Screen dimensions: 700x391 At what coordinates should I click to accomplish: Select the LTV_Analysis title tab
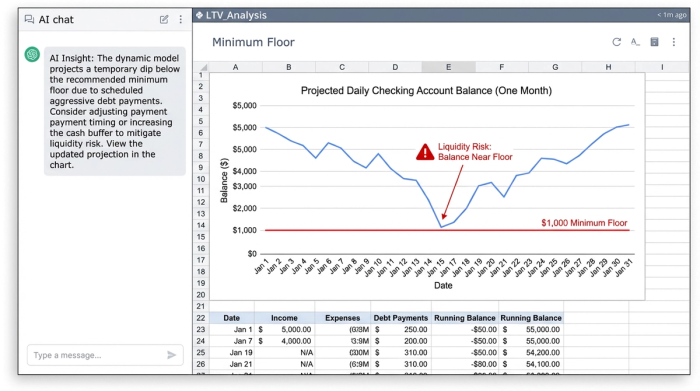(x=236, y=15)
